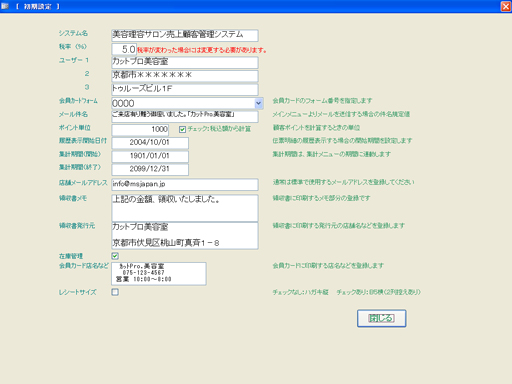The image size is (512, 384).
Task: Edit the 税率 (%) field showing 5.0
Action: 124,49
